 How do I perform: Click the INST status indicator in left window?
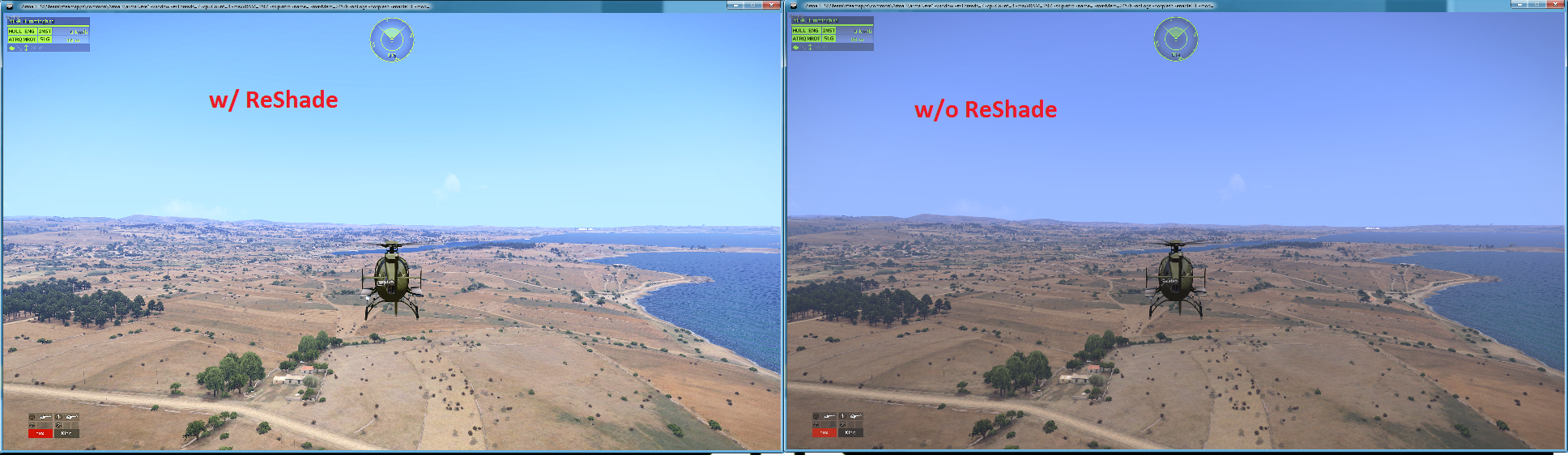point(45,32)
